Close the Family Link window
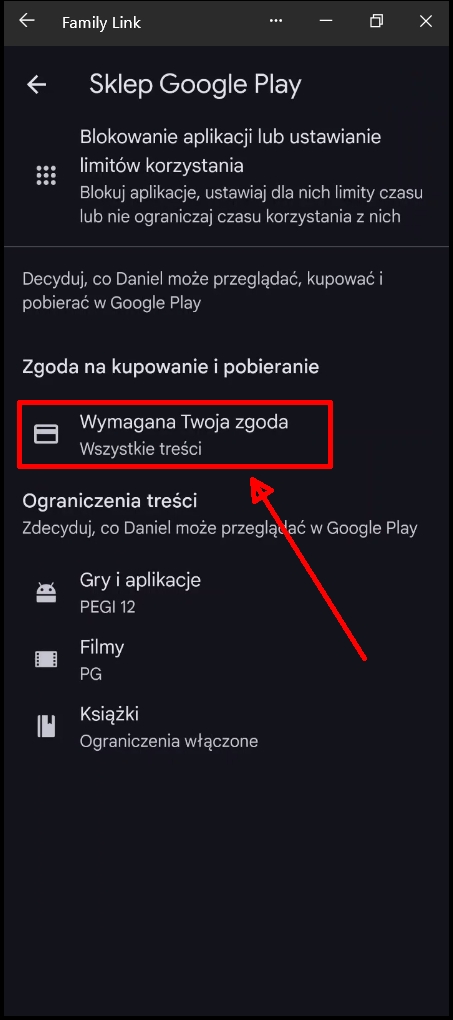The width and height of the screenshot is (453, 1020). 426,21
